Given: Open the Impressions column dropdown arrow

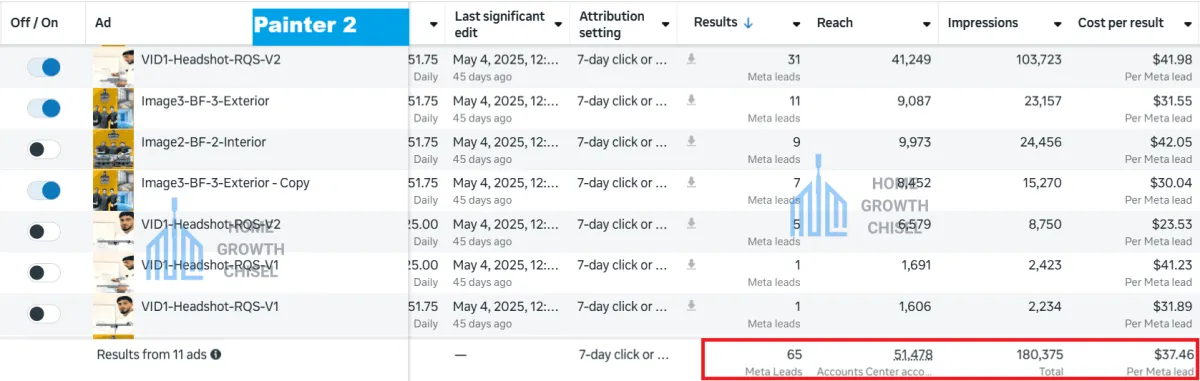Looking at the screenshot, I should click(x=1056, y=24).
